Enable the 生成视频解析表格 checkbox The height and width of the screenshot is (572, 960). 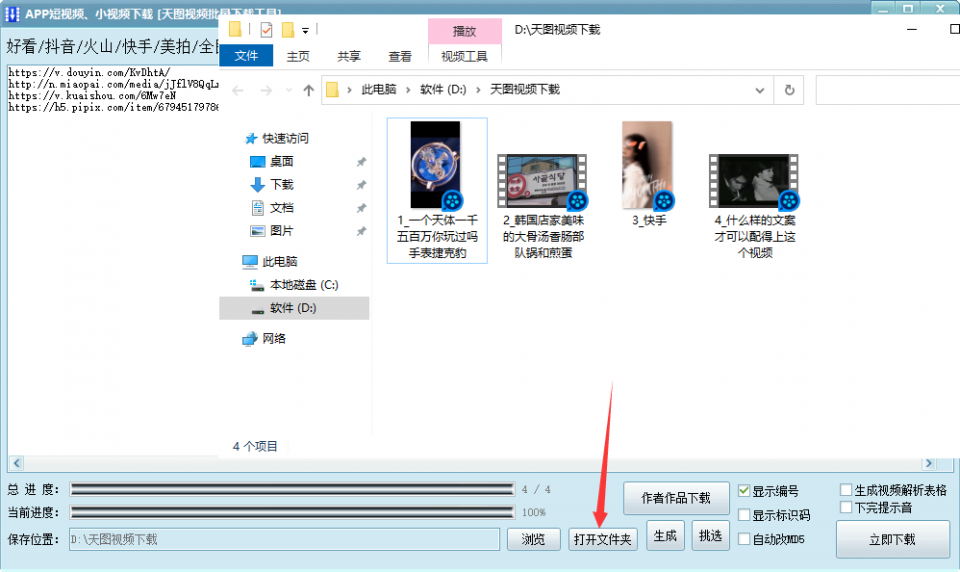[x=846, y=490]
